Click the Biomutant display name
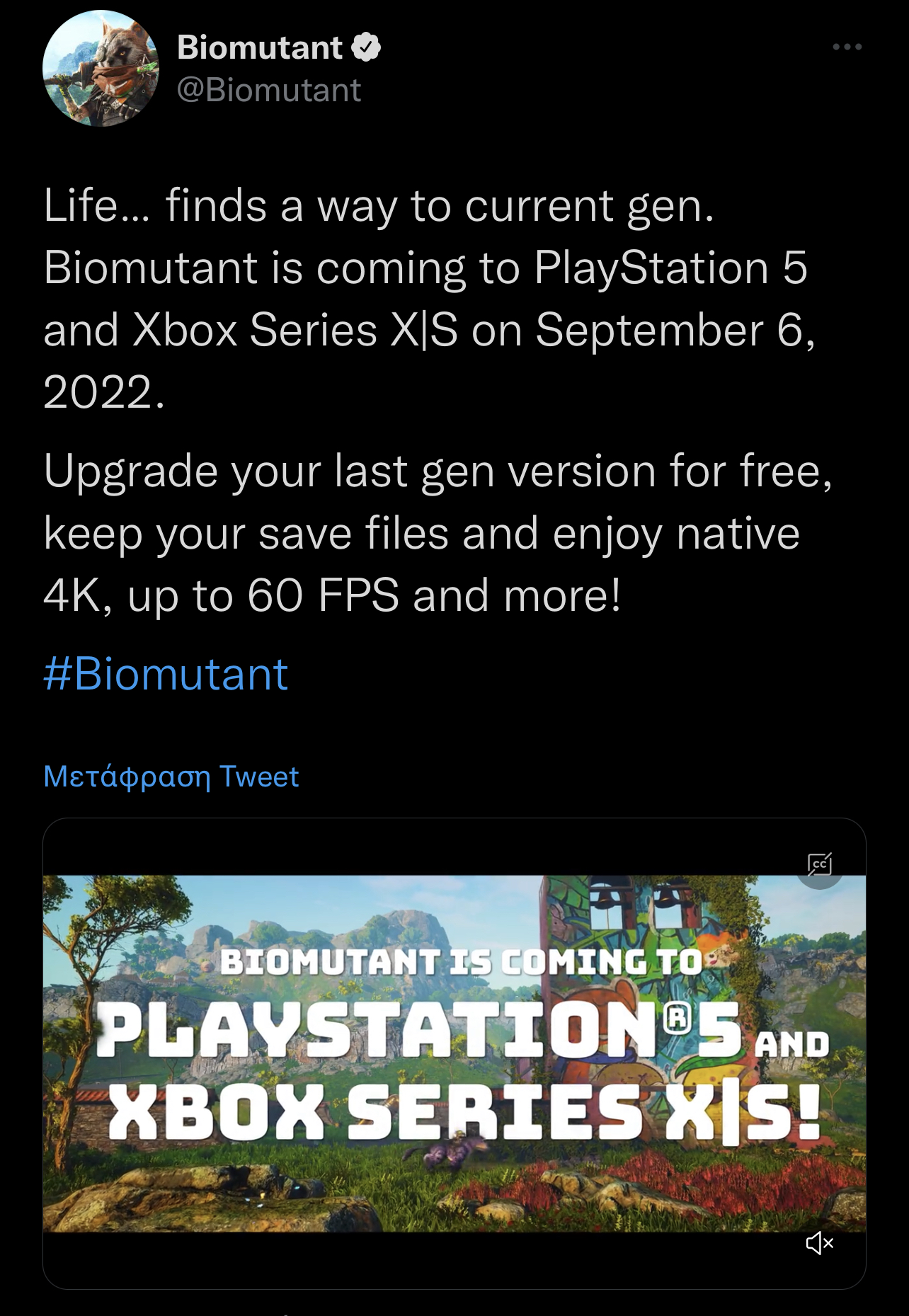 (x=259, y=47)
